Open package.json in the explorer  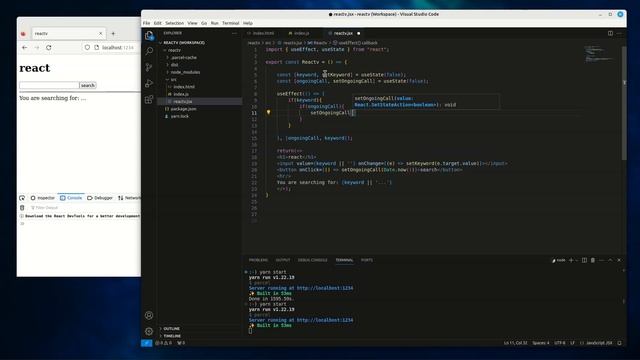[183, 109]
